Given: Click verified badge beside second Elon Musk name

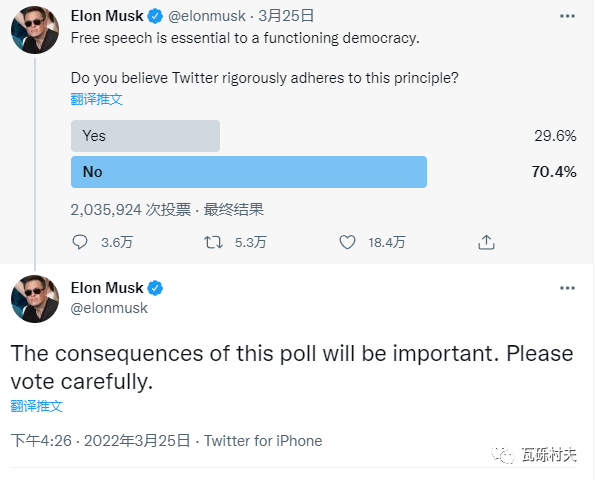Looking at the screenshot, I should 155,288.
